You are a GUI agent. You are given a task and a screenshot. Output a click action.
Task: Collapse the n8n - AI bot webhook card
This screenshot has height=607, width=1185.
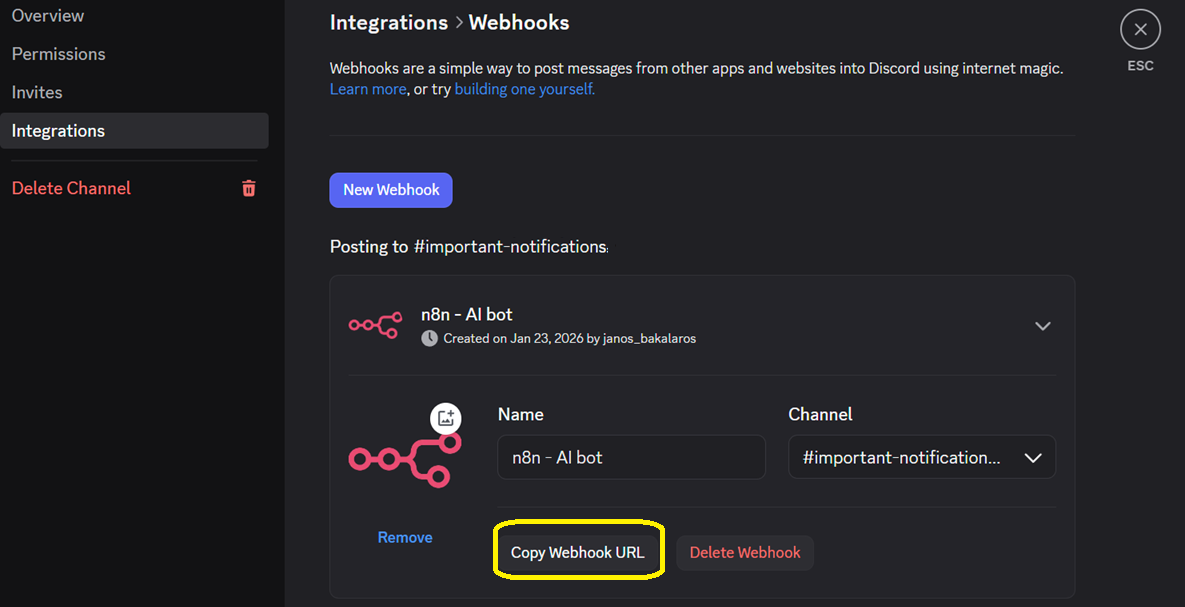point(1042,326)
